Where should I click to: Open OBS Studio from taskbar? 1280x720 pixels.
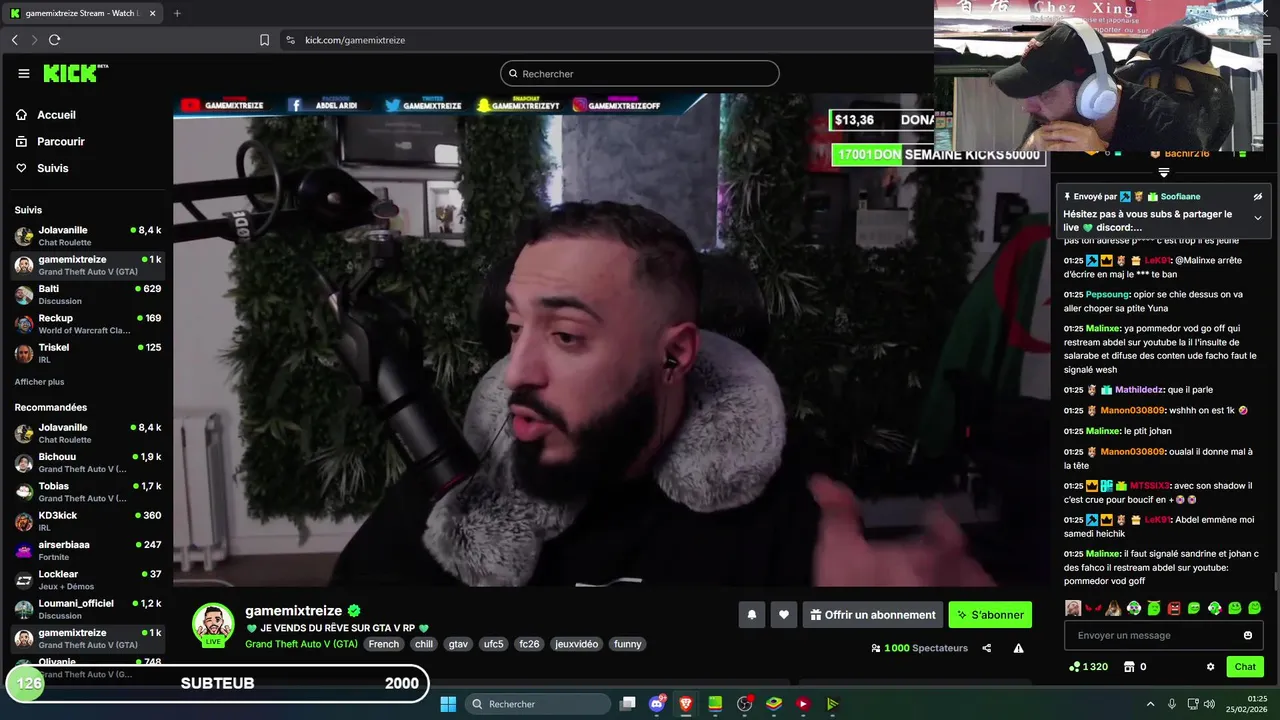tap(744, 704)
